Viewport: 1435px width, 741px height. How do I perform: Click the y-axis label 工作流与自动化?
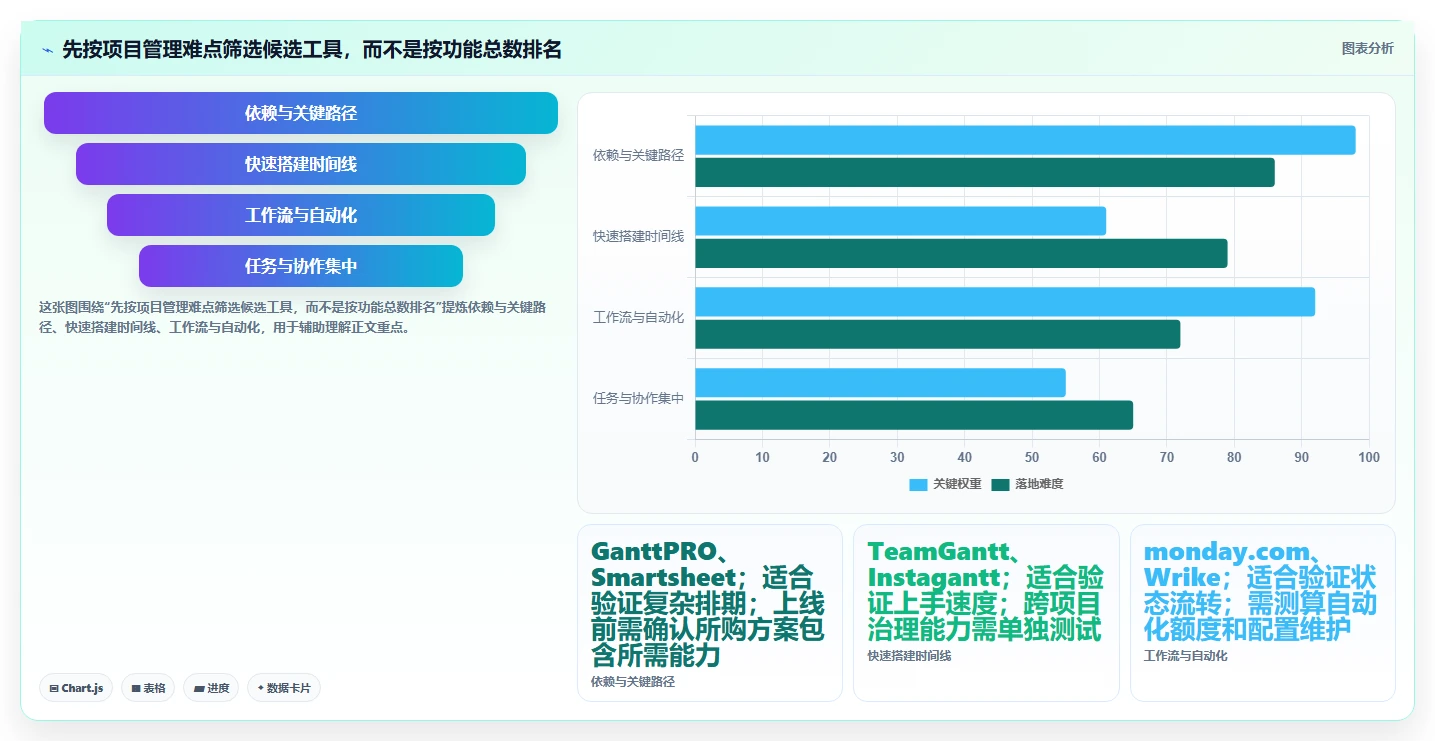pos(638,317)
